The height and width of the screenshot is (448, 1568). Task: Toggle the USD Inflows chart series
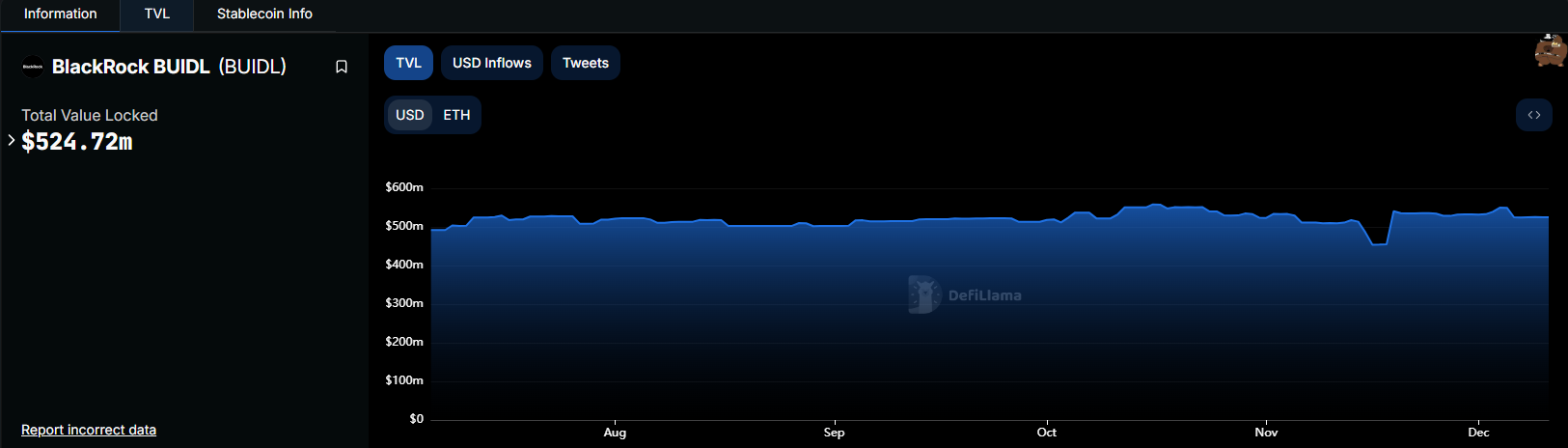pyautogui.click(x=492, y=63)
